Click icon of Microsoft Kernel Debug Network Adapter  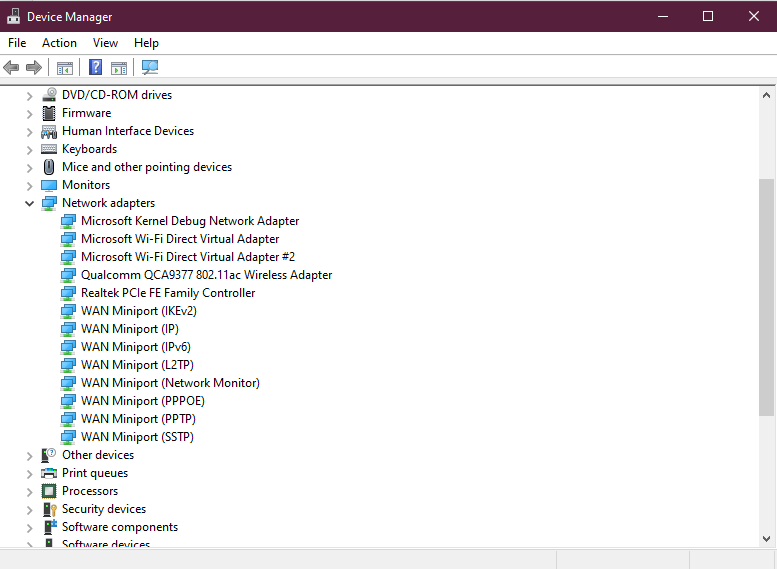click(x=68, y=221)
